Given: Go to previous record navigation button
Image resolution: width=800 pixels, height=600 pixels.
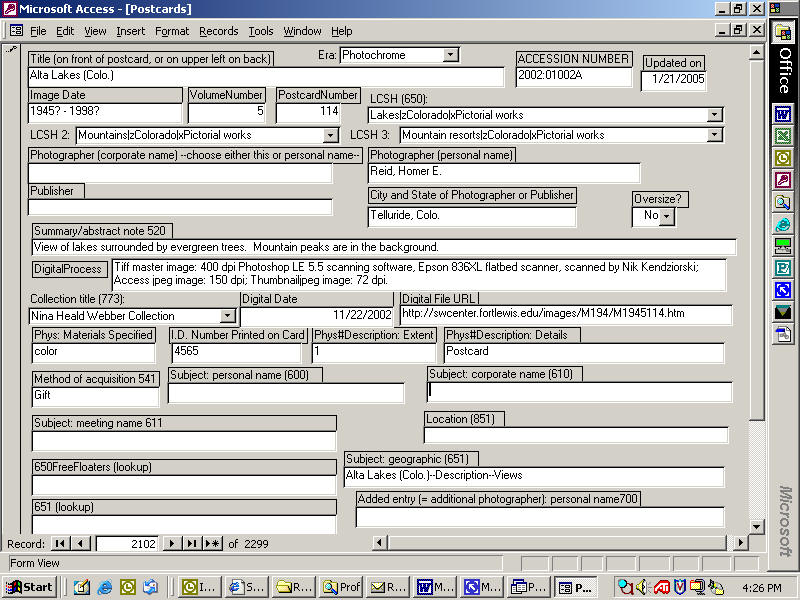Looking at the screenshot, I should pyautogui.click(x=80, y=543).
